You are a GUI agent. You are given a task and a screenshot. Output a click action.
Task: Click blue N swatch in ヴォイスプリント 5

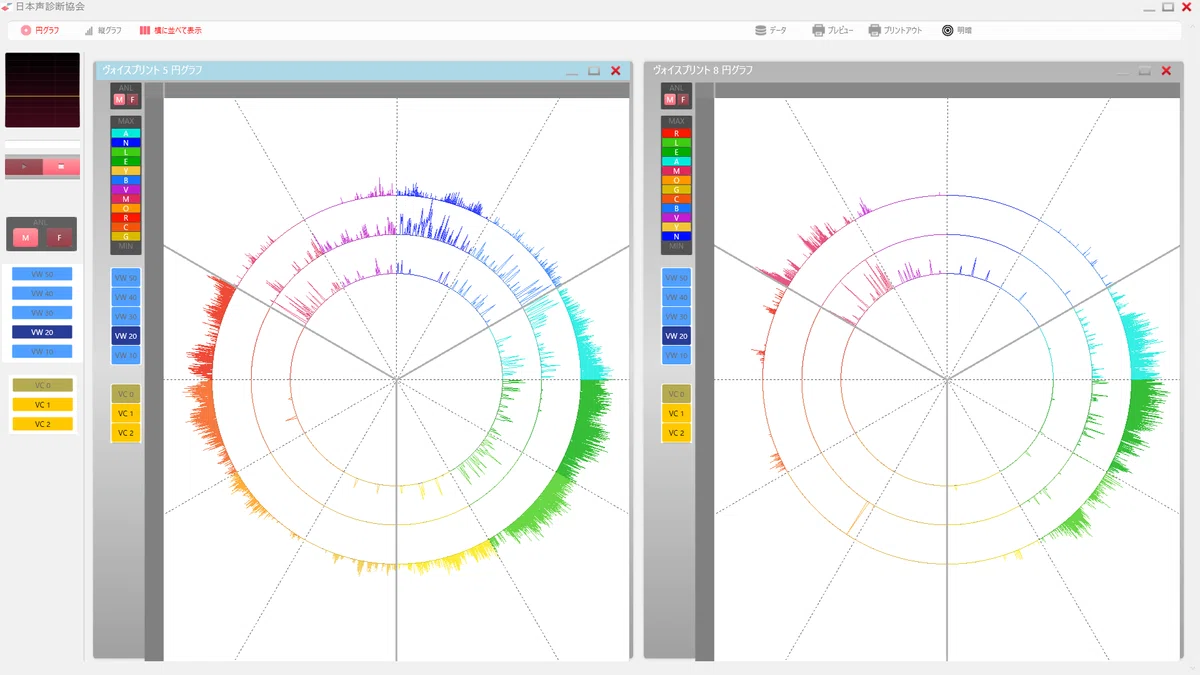(x=126, y=143)
